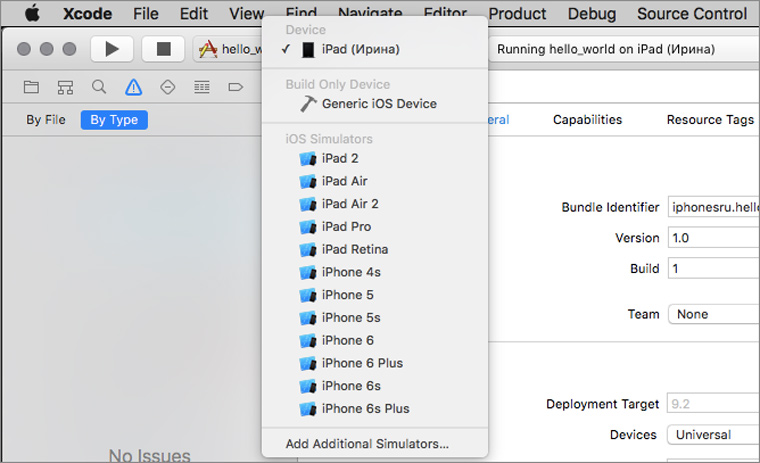Click the iPhone 6s simulator icon

(x=308, y=386)
